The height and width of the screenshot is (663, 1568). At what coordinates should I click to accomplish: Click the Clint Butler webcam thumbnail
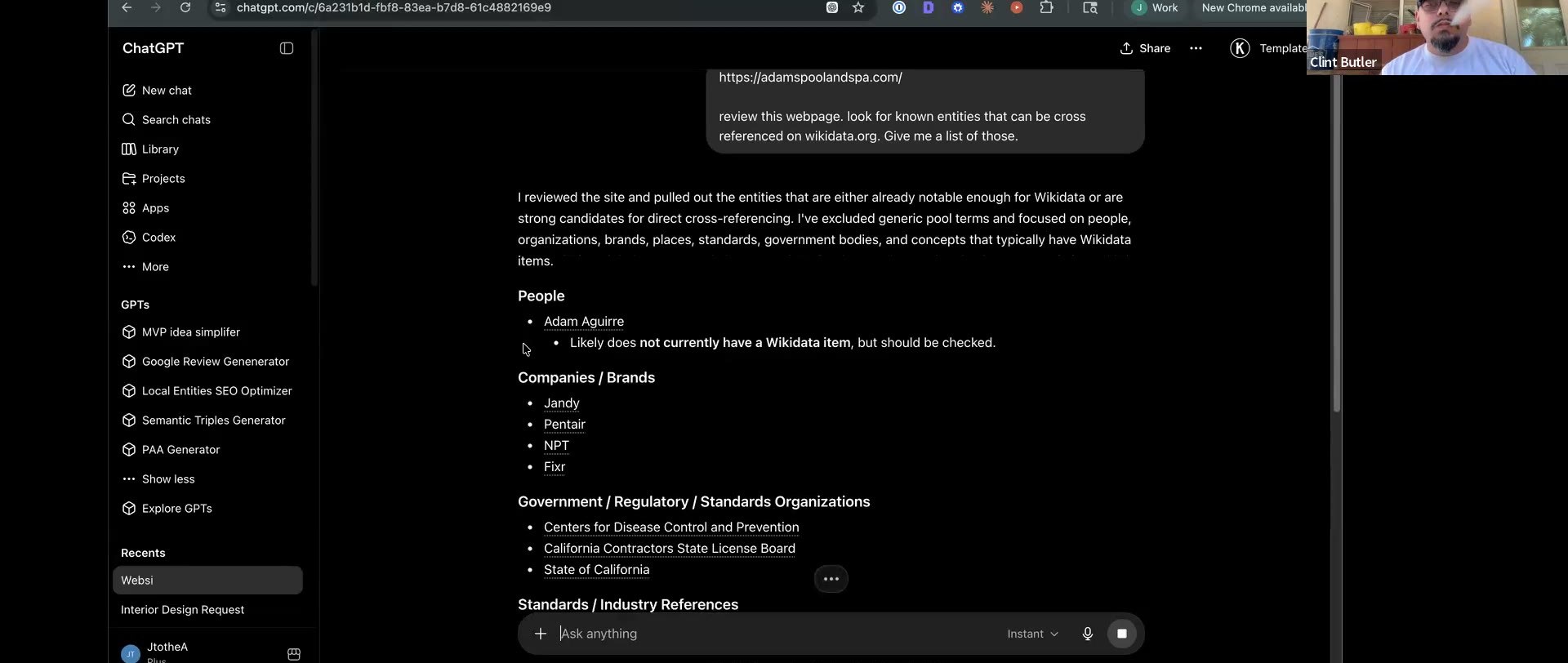(x=1437, y=38)
